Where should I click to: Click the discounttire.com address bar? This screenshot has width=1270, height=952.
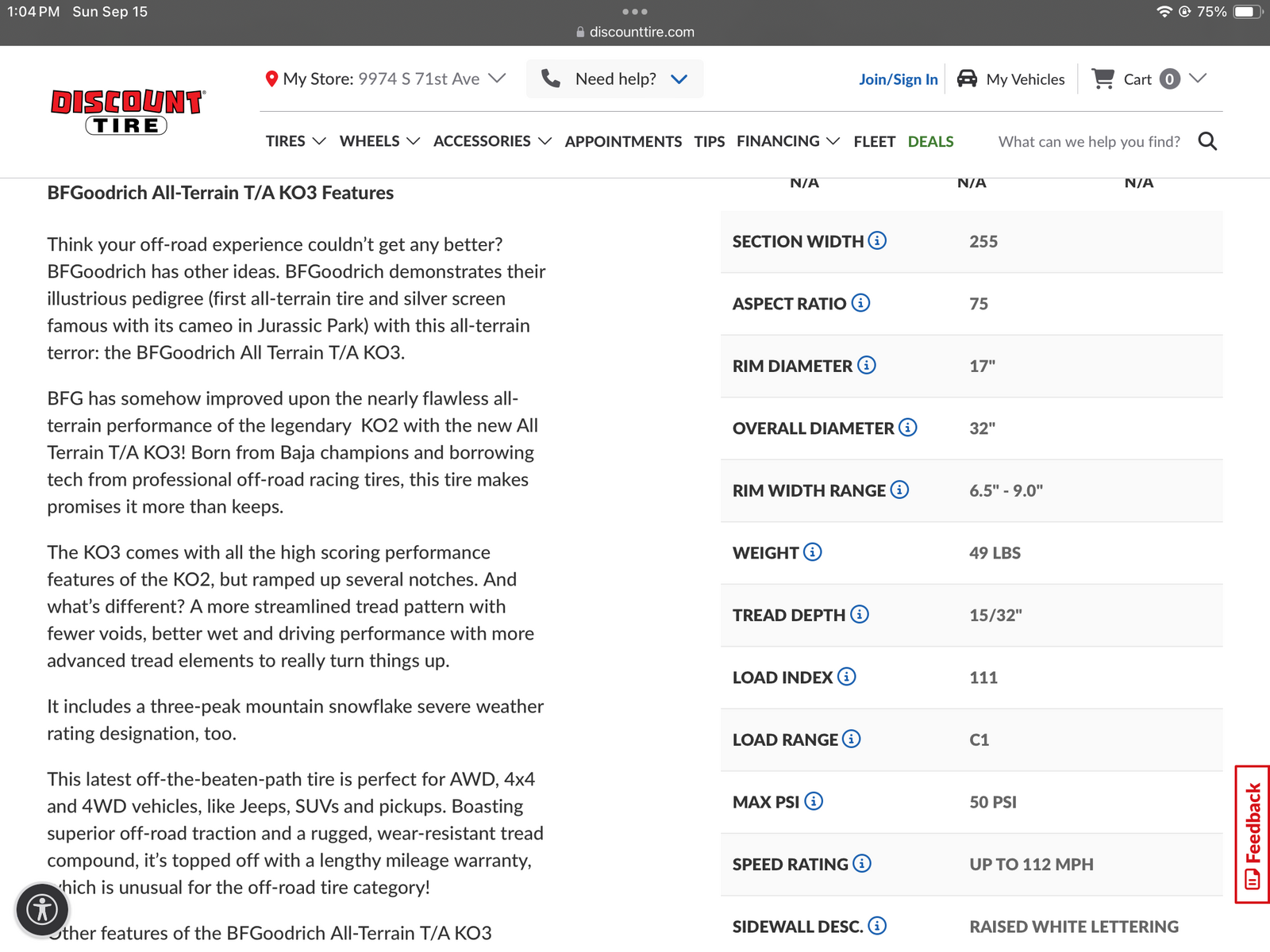pyautogui.click(x=635, y=32)
